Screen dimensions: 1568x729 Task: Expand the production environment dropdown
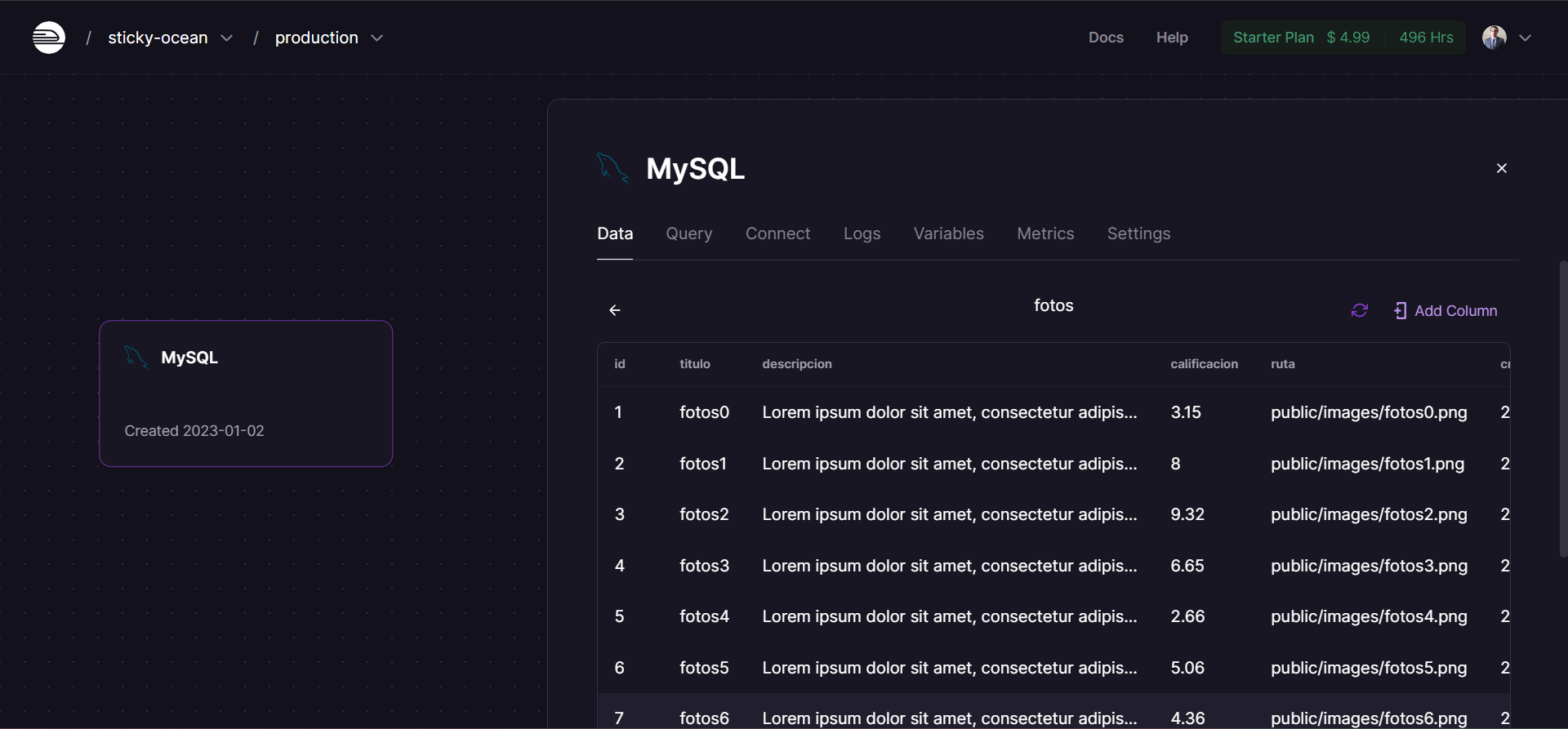377,38
